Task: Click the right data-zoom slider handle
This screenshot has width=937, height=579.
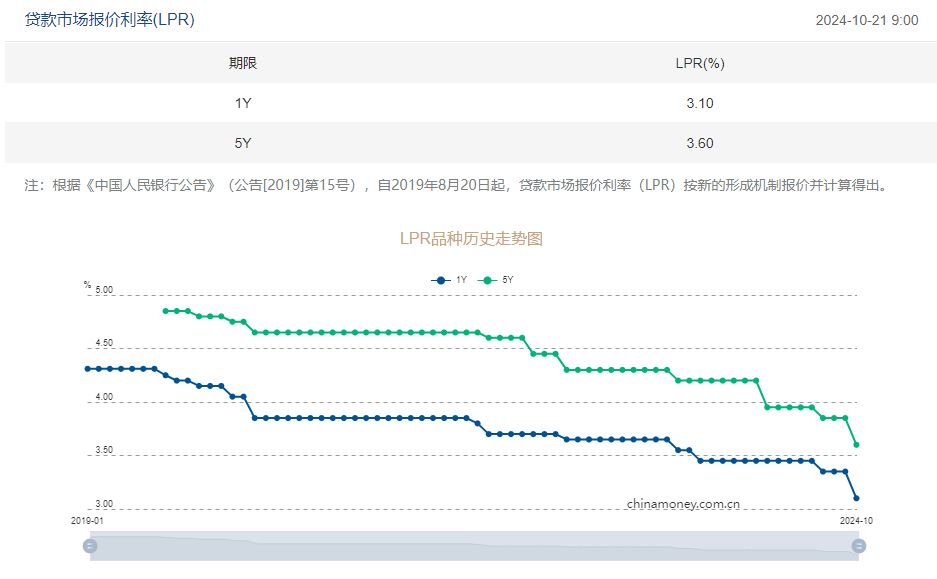Action: (860, 545)
